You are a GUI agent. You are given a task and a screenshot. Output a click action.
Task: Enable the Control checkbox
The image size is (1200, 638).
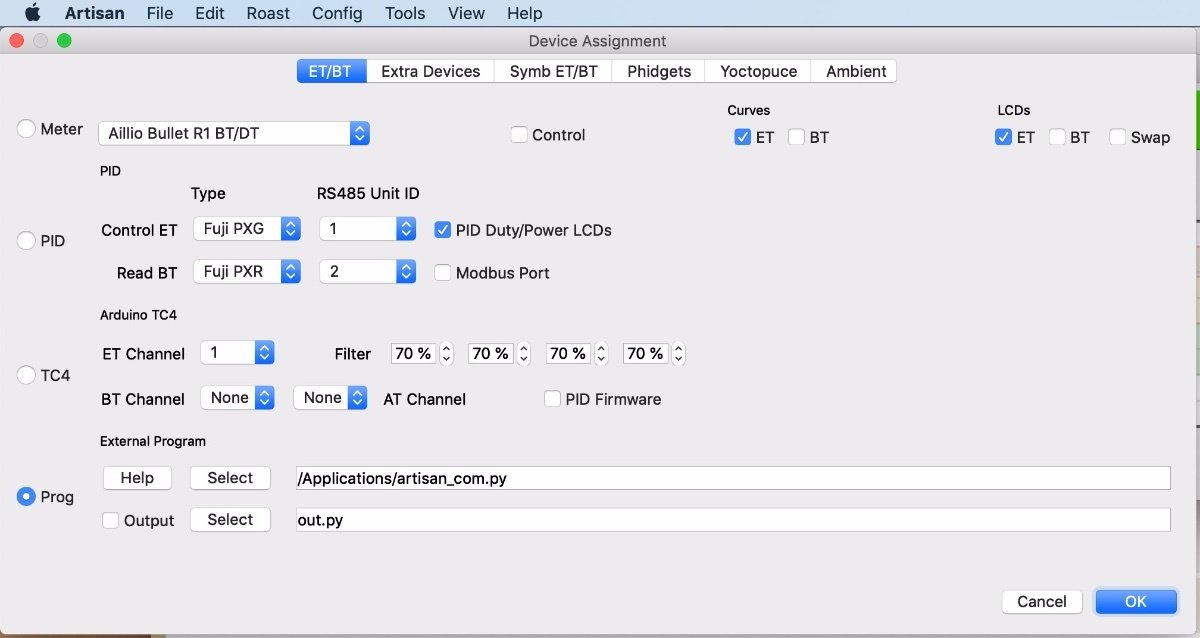[x=519, y=134]
